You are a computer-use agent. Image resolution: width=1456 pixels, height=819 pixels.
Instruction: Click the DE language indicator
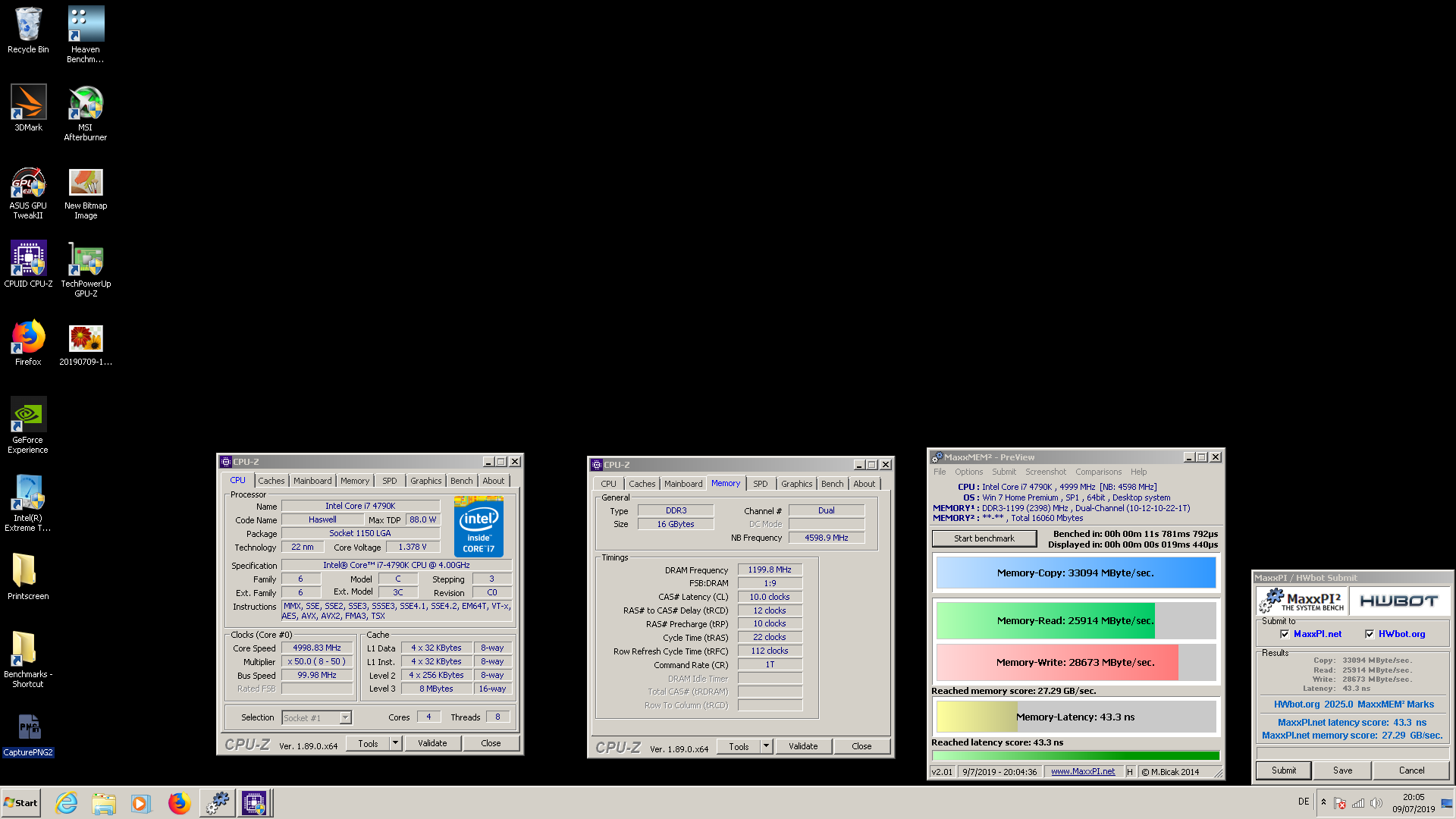tap(1304, 802)
